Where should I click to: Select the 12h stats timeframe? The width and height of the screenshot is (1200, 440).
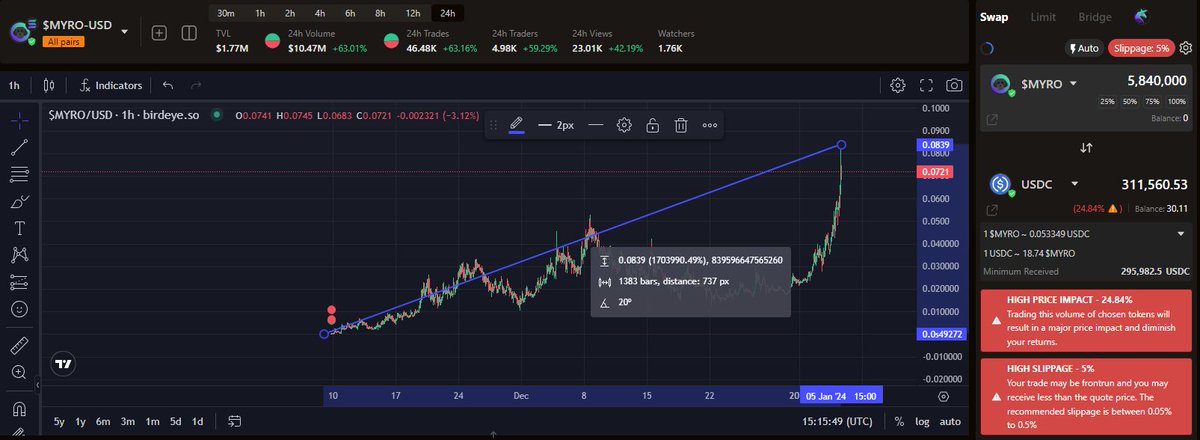point(412,13)
